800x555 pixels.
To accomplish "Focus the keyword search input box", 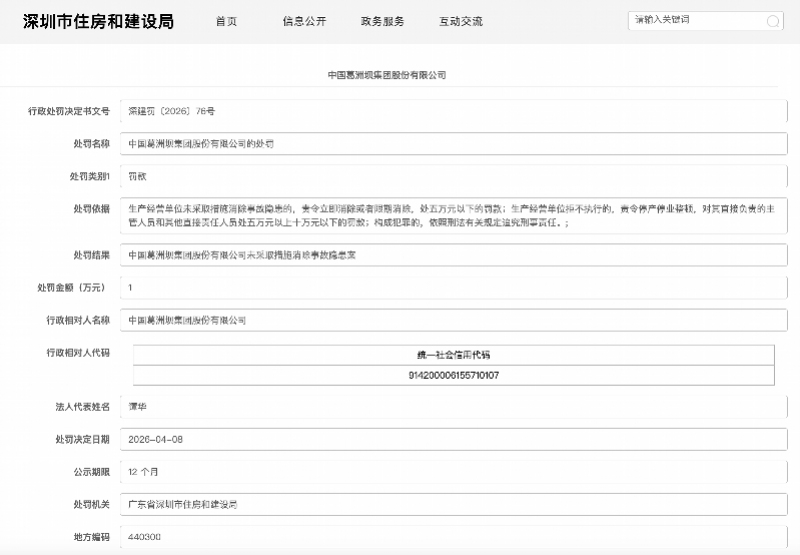I will tap(706, 21).
